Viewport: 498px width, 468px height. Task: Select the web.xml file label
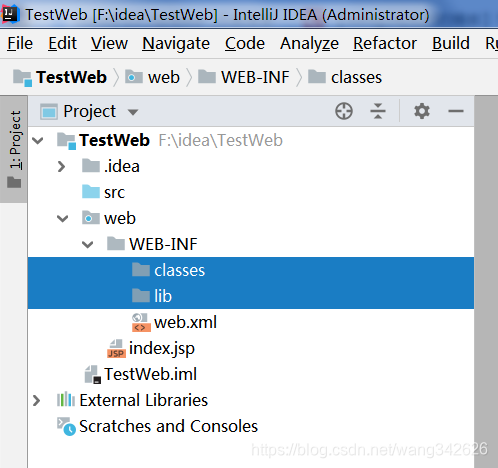pos(185,322)
